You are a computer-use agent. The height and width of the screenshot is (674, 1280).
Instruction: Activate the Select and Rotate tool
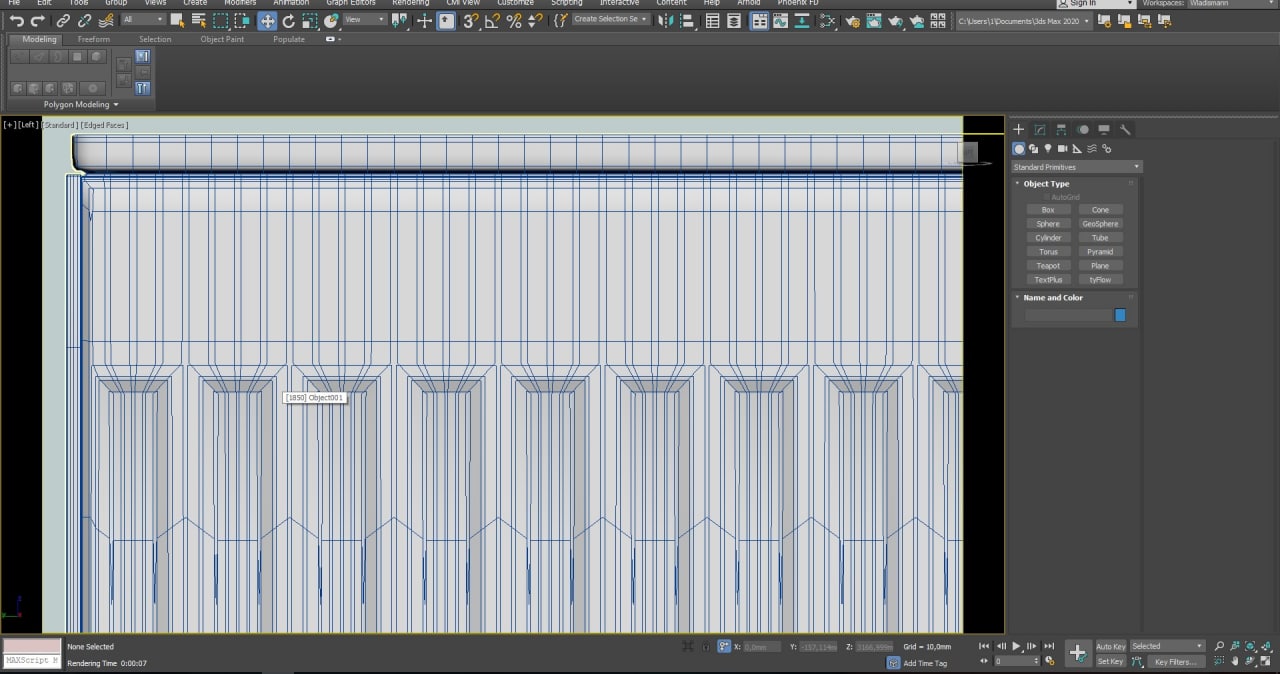click(x=288, y=21)
